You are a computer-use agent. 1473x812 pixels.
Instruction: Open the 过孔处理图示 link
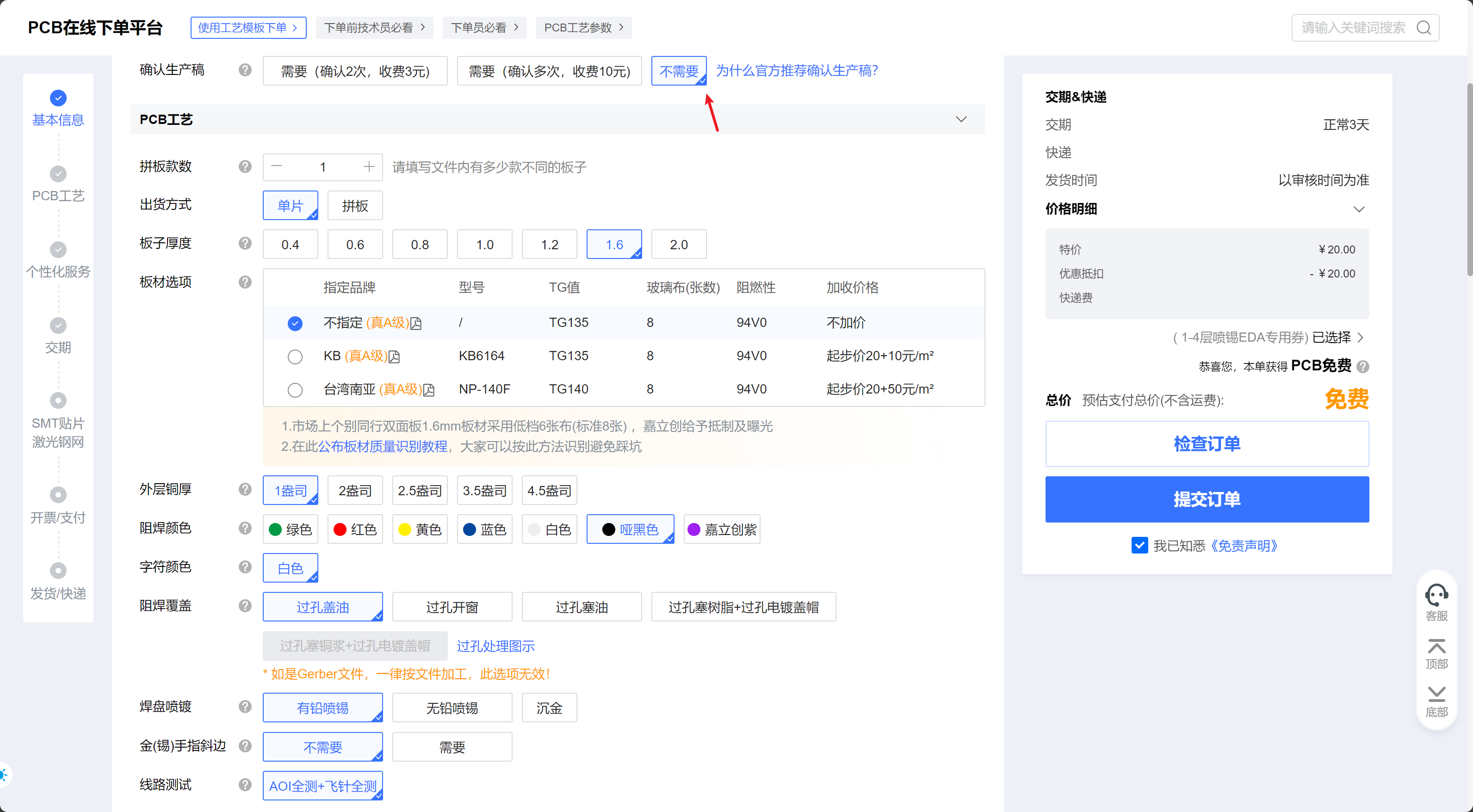point(495,646)
